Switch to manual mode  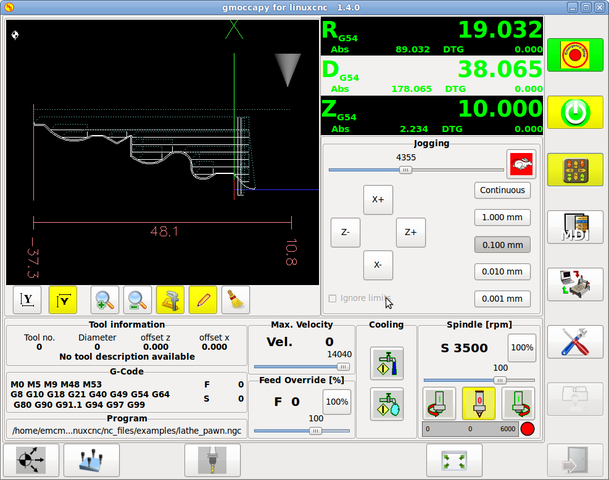[x=575, y=169]
